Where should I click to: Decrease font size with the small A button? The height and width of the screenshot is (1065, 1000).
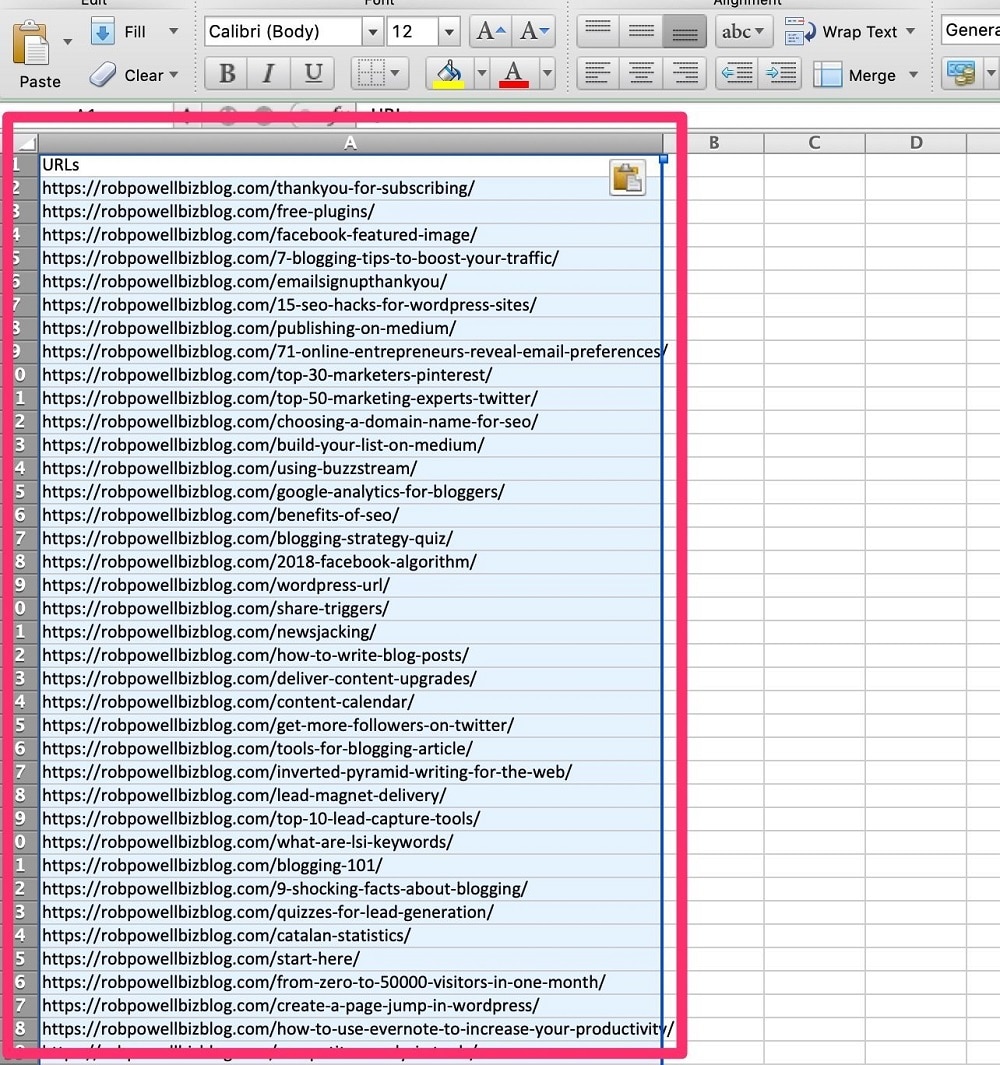(534, 31)
